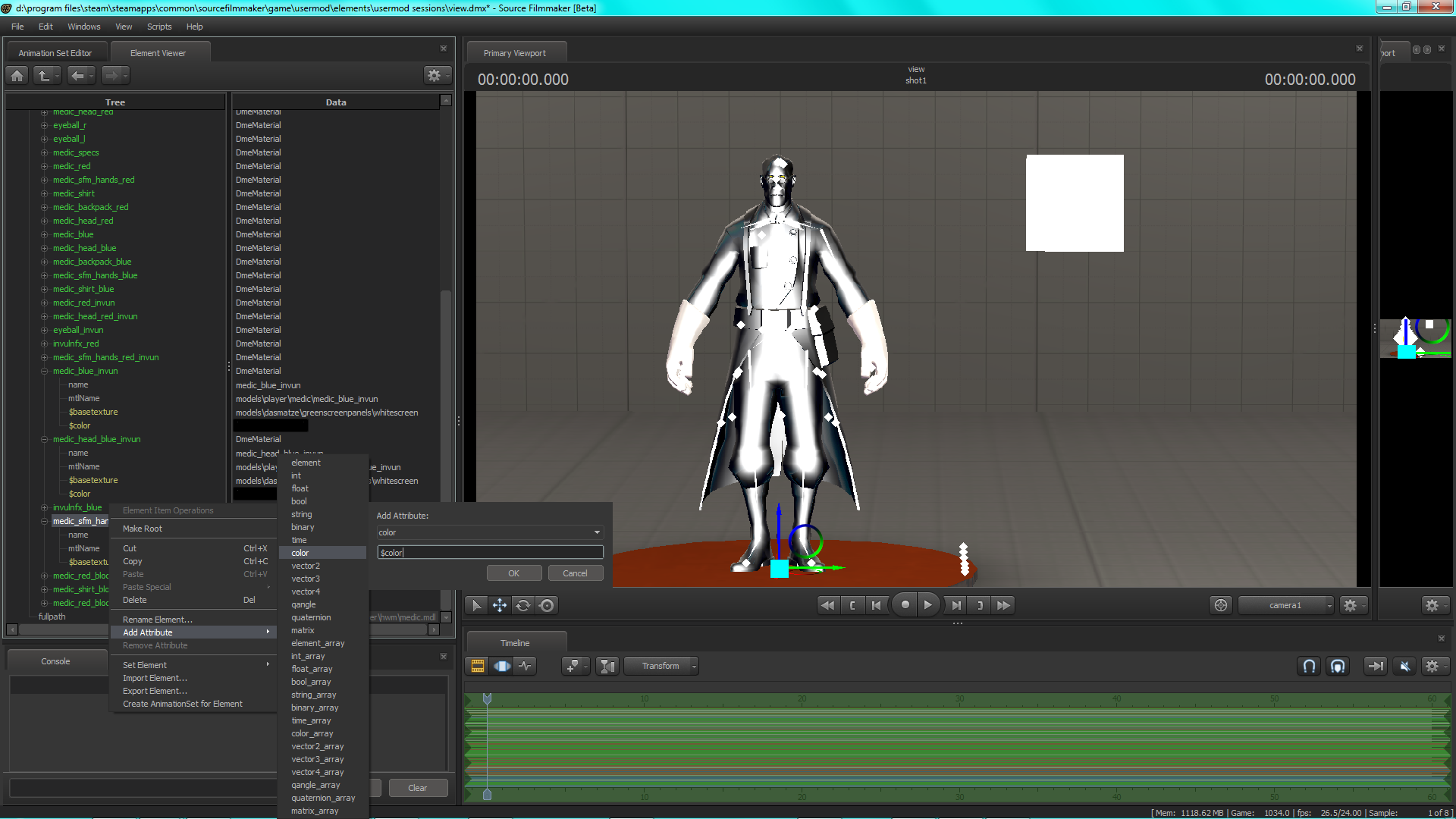Select the move manipulator tool

[x=500, y=605]
